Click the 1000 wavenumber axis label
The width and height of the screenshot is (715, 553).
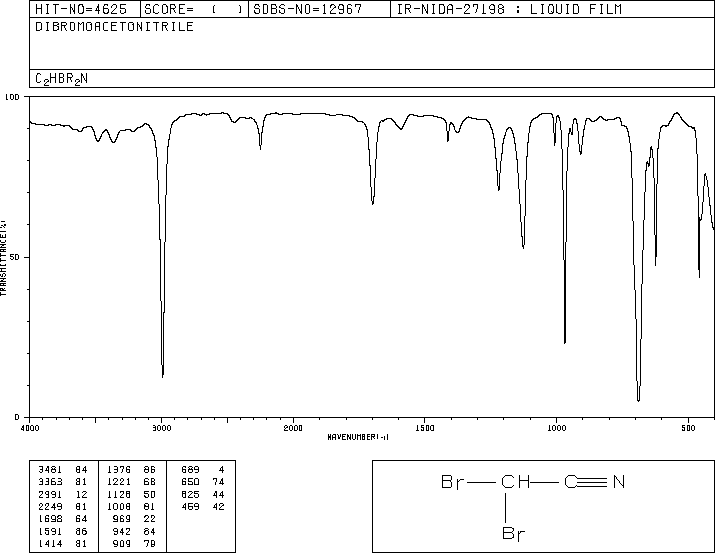556,428
